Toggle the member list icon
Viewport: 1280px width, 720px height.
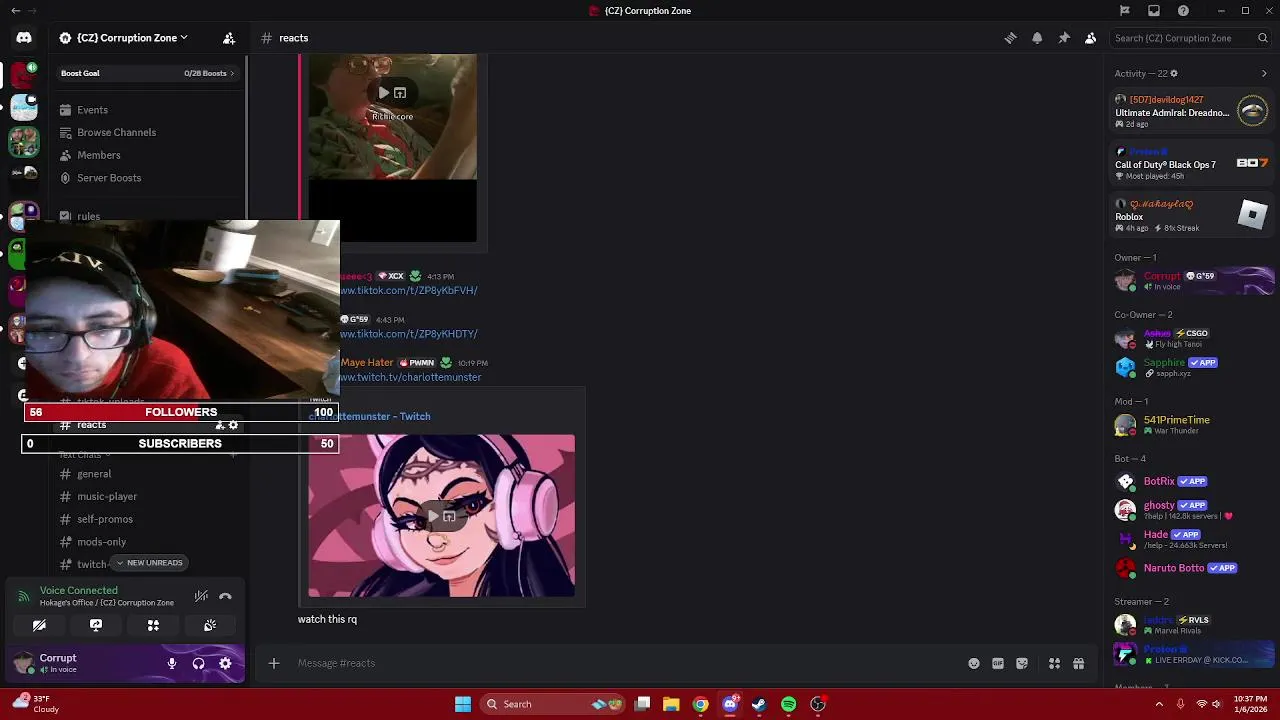coord(1091,38)
